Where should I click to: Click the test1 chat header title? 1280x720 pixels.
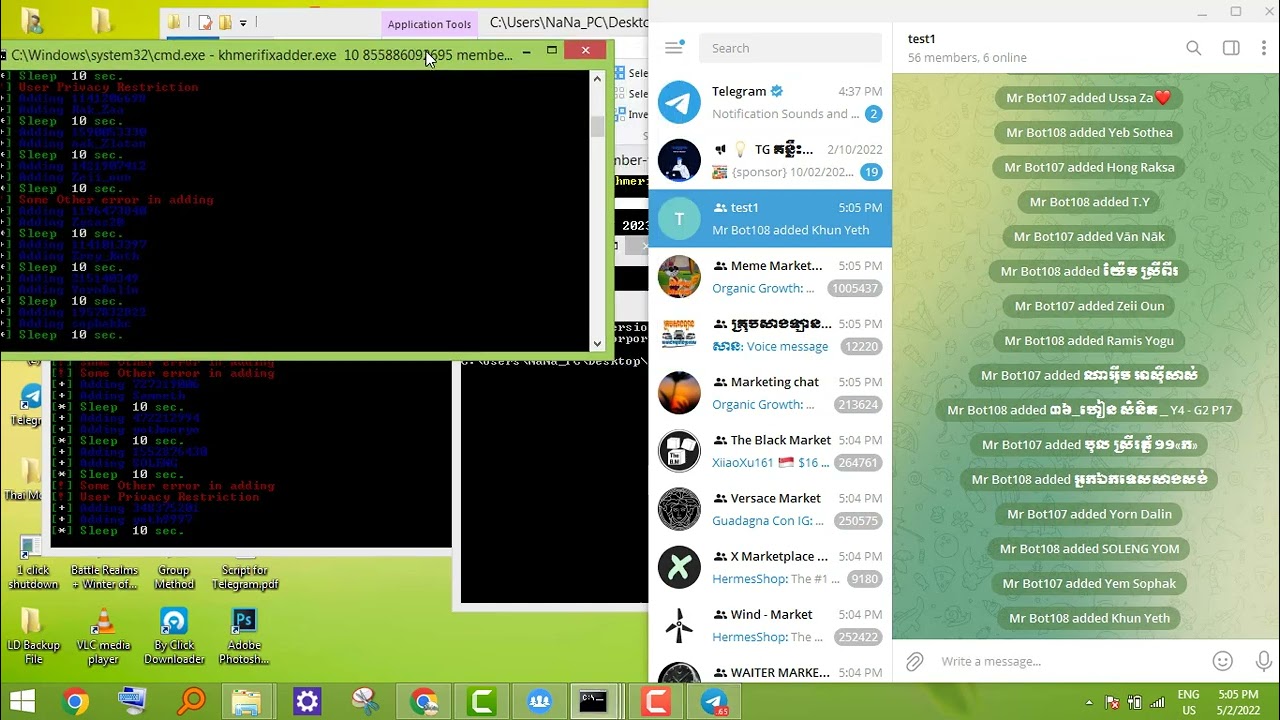click(x=922, y=39)
